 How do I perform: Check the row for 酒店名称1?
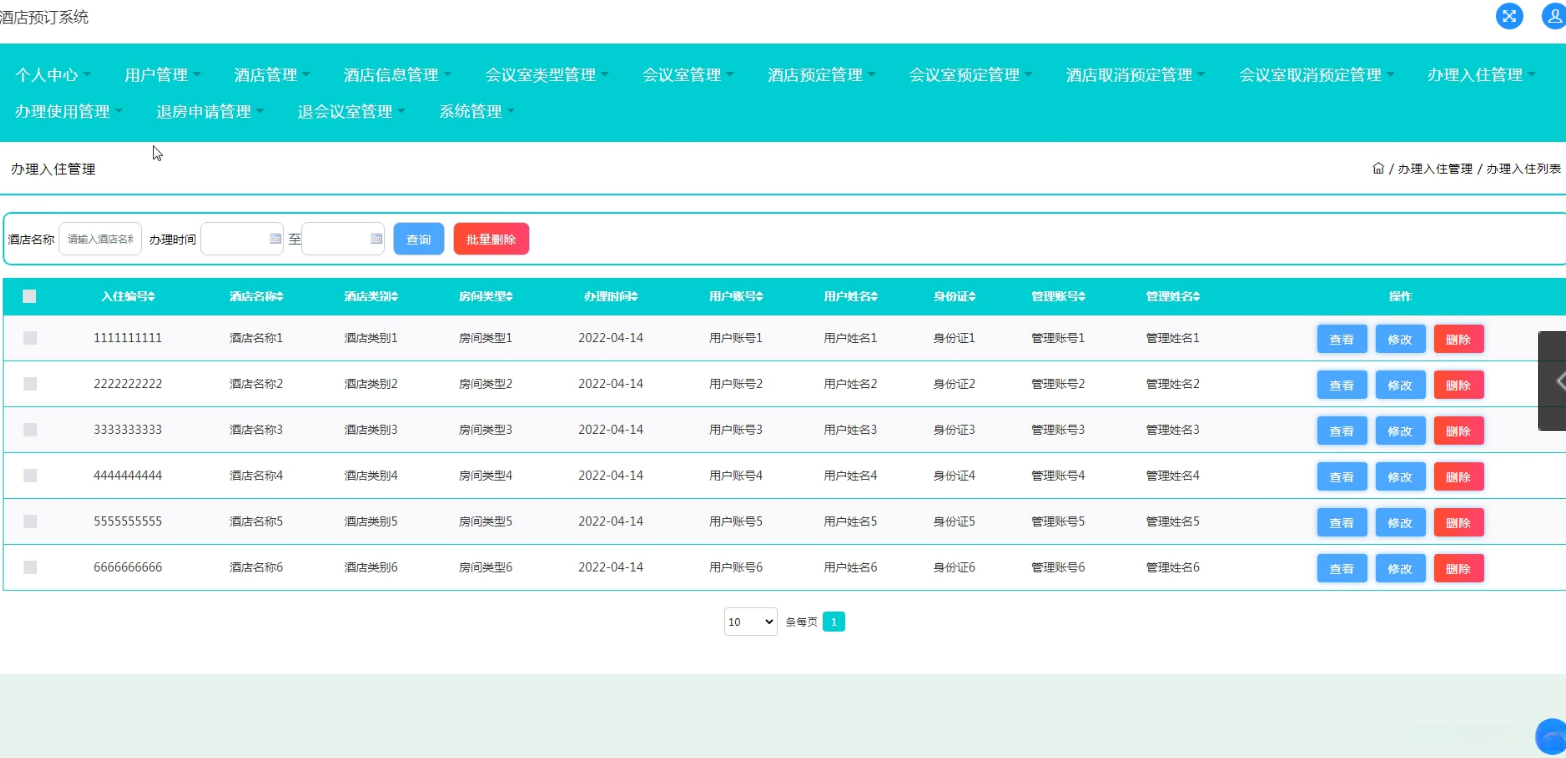tap(30, 338)
